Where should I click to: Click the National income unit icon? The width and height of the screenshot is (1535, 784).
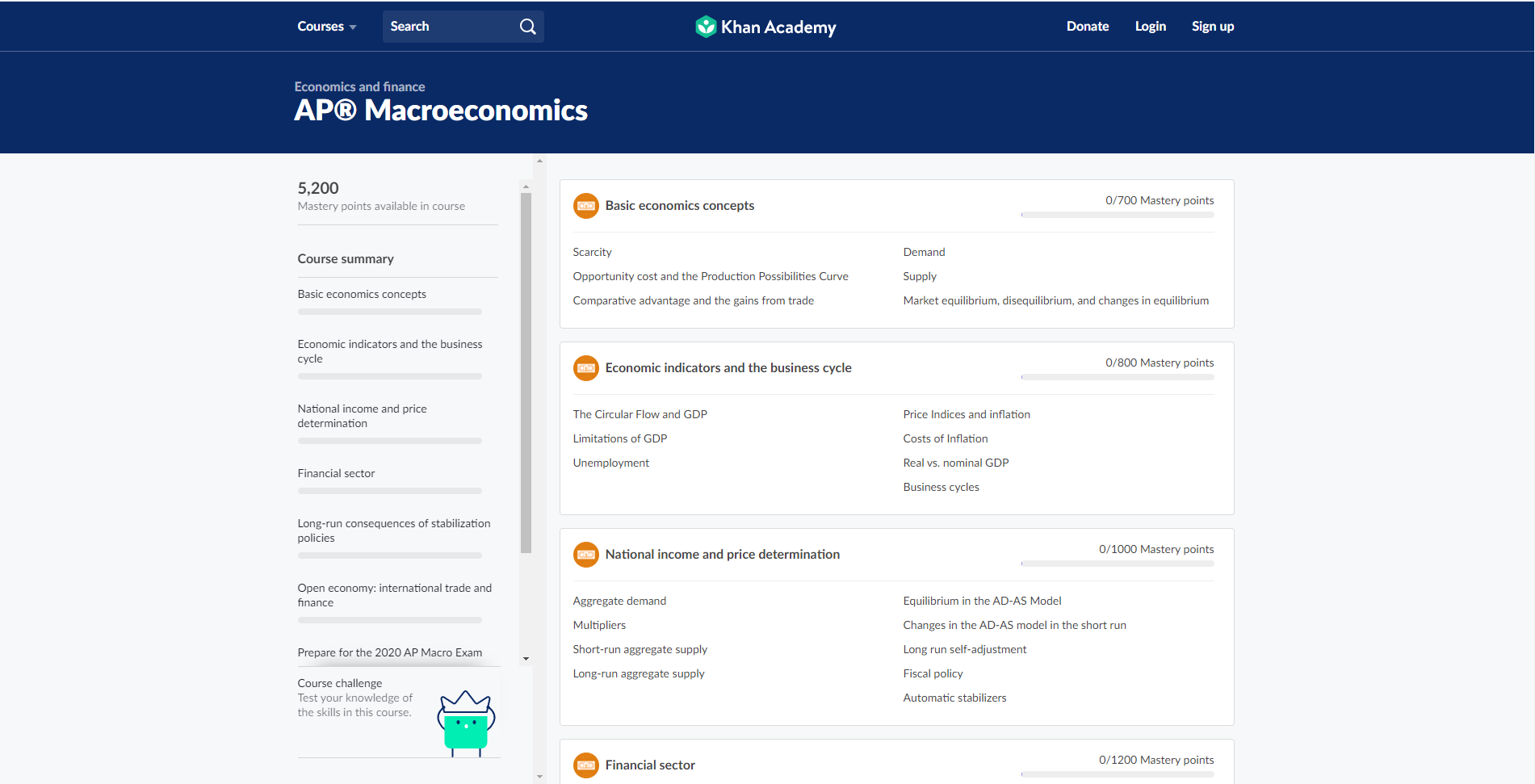pyautogui.click(x=586, y=555)
